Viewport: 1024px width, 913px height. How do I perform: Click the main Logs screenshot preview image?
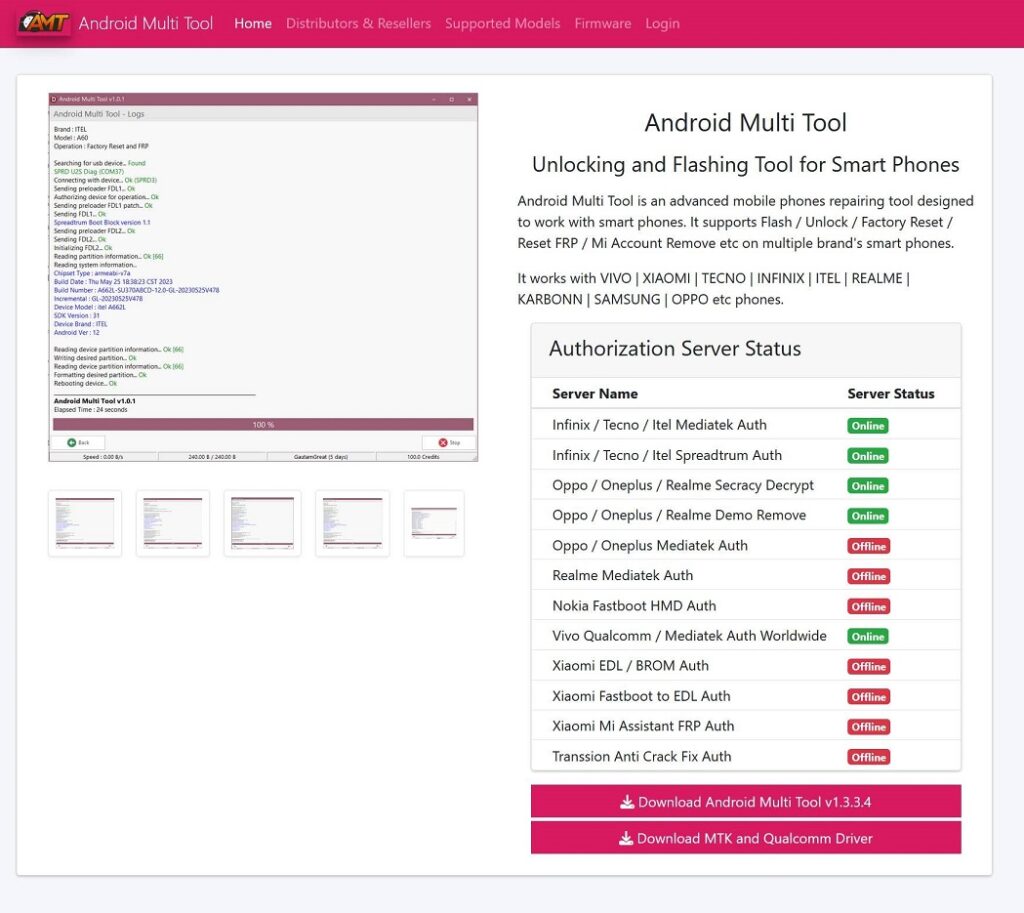(x=263, y=277)
